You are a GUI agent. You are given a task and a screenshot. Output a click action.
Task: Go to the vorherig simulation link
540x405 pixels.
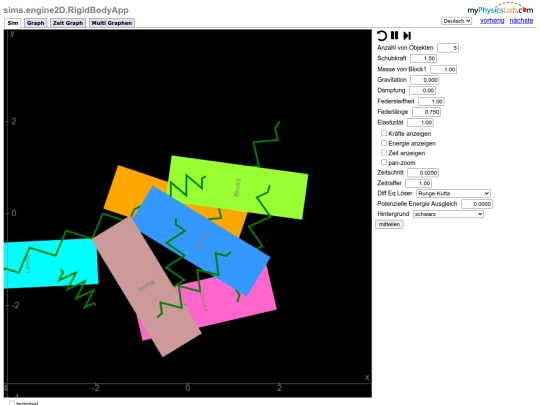coord(492,21)
